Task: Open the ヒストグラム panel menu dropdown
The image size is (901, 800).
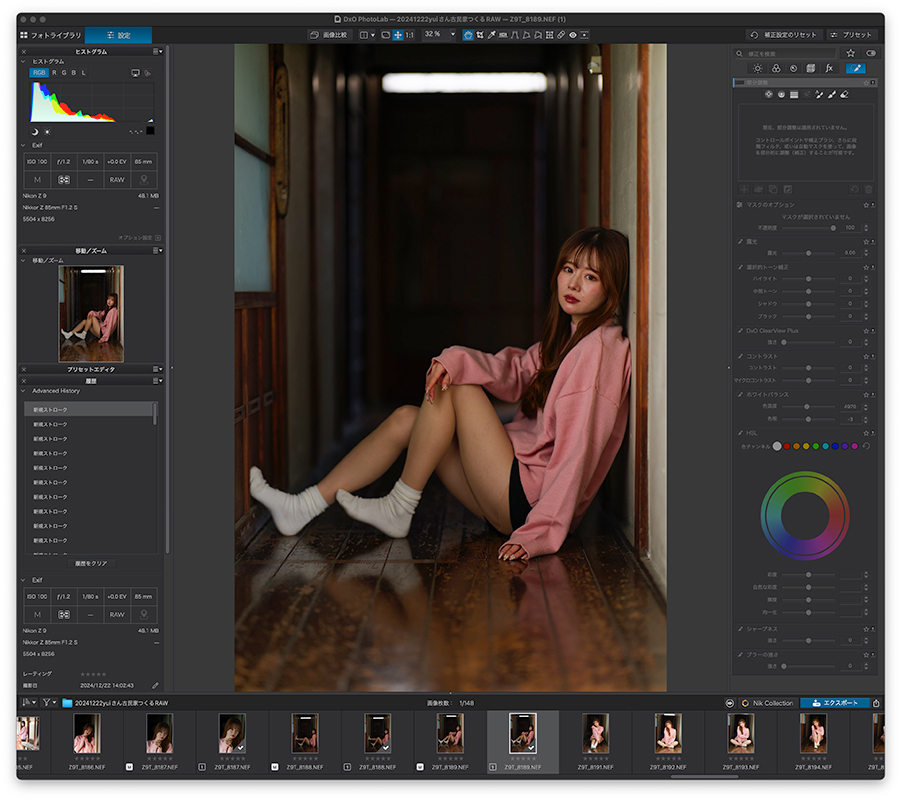Action: [157, 51]
